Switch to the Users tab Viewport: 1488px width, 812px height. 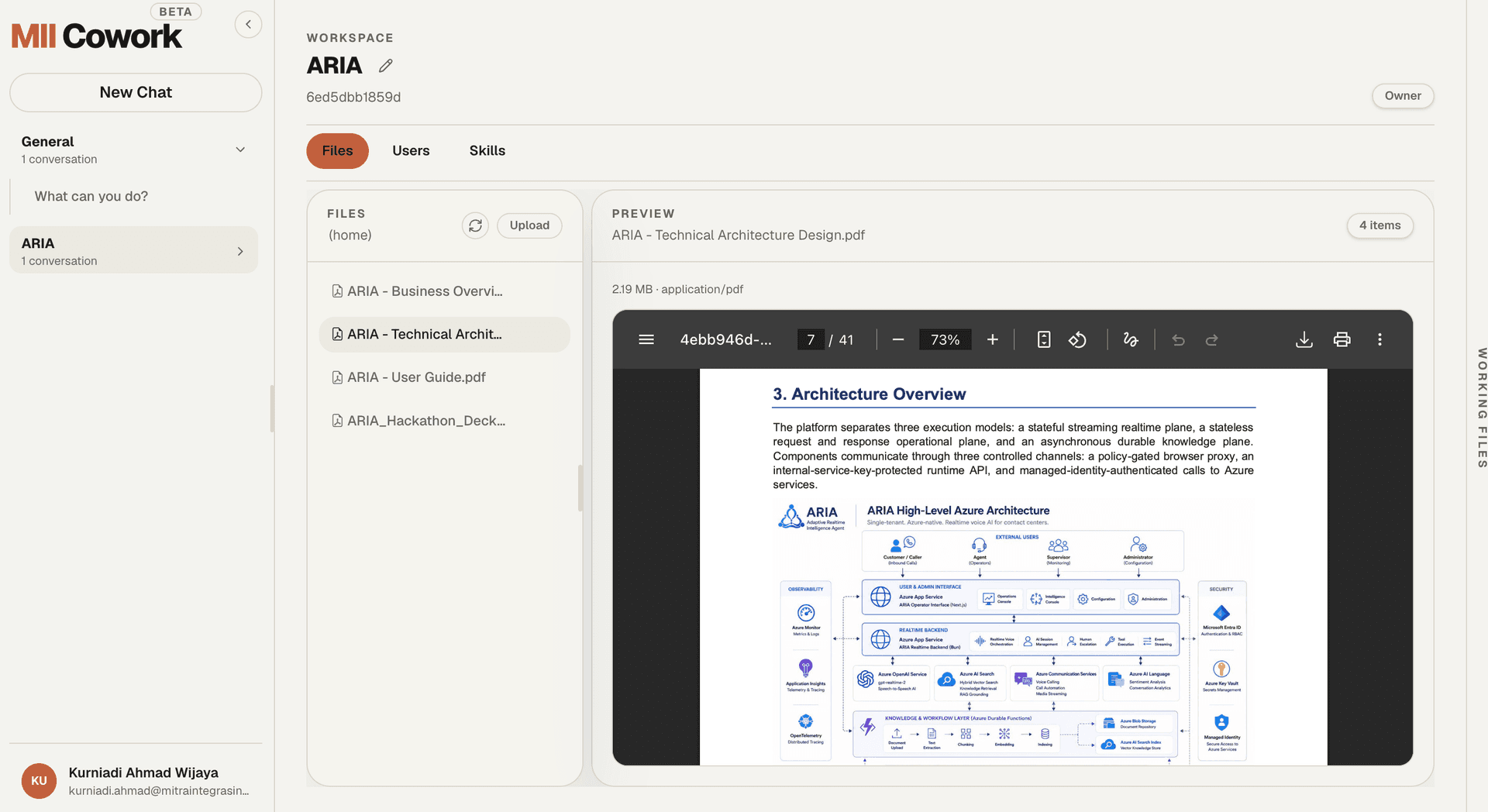pos(411,150)
